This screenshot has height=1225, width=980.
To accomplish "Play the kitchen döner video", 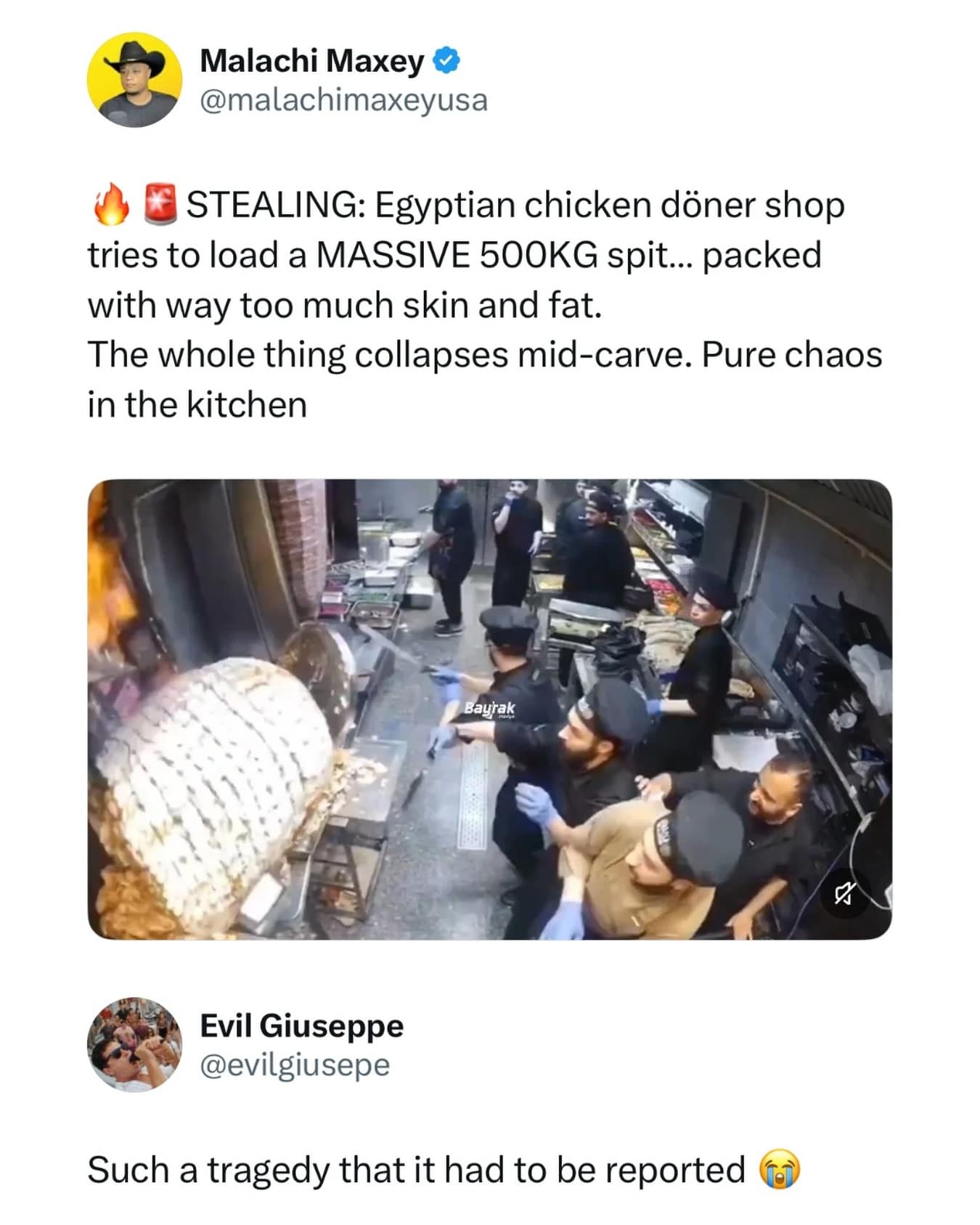I will click(x=489, y=709).
